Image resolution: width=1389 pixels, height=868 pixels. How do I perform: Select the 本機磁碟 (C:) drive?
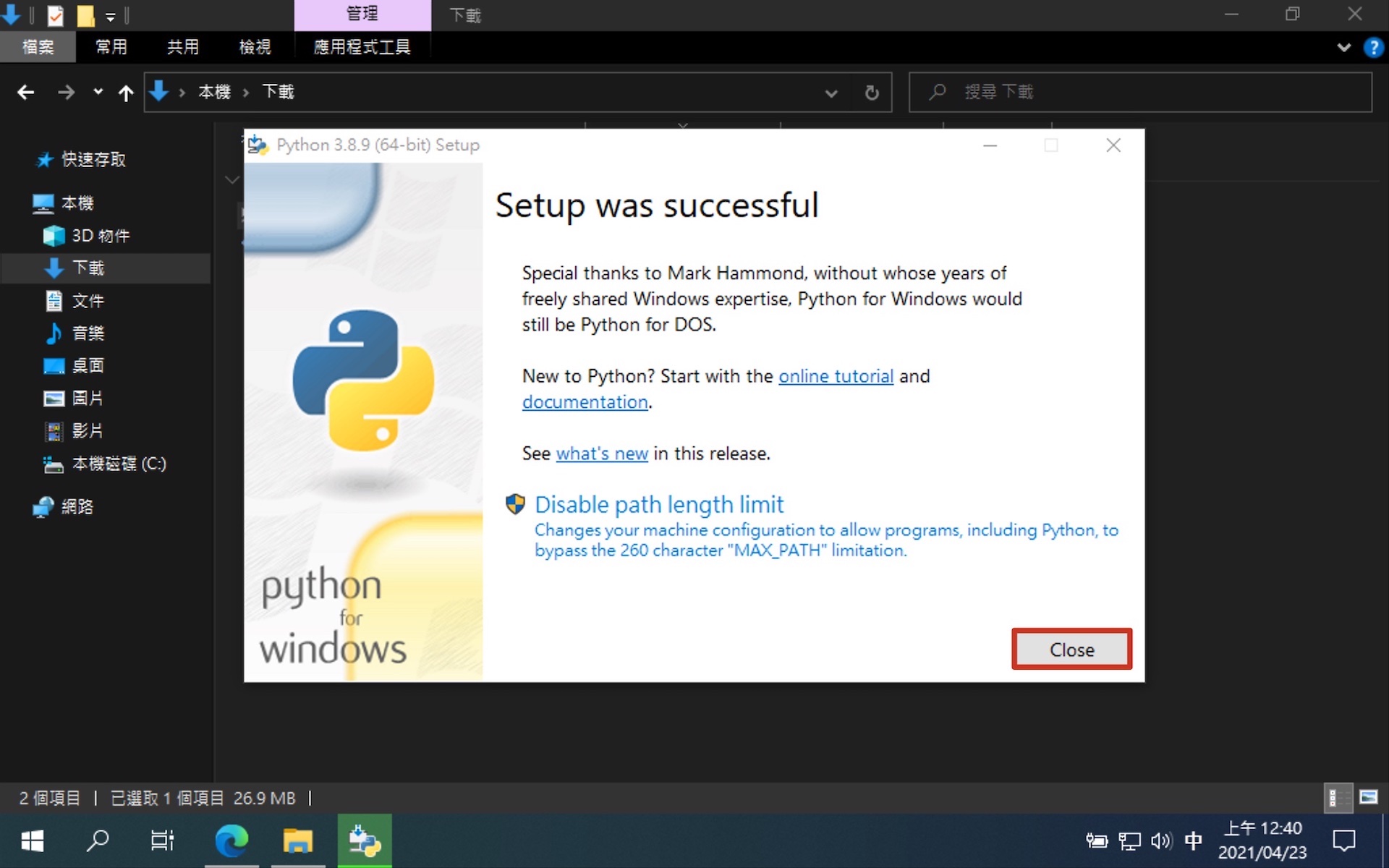pos(119,463)
